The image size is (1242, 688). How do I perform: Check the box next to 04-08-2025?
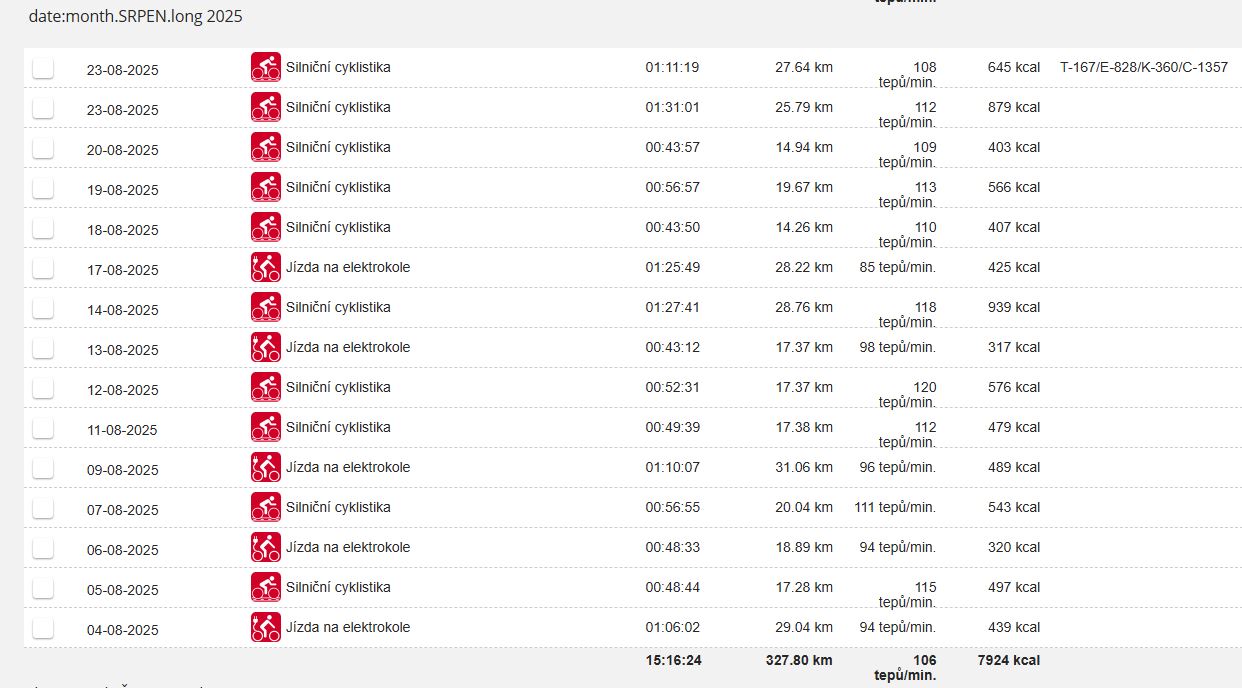click(43, 628)
